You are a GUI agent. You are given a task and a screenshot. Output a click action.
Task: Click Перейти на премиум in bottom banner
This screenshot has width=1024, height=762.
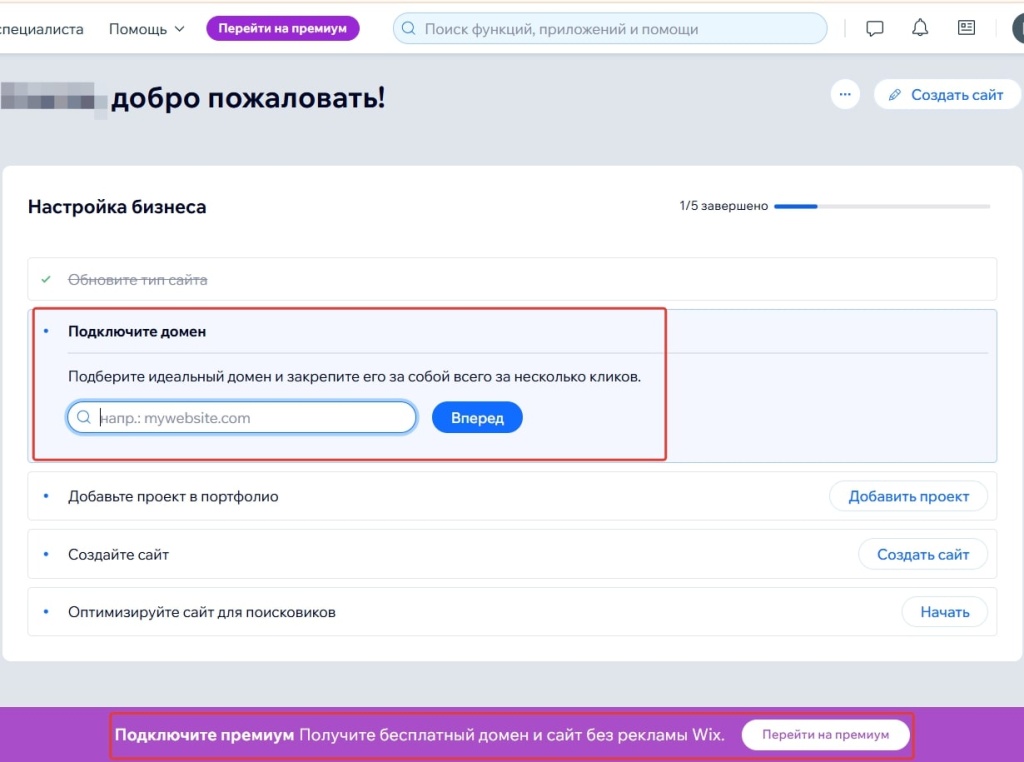point(825,735)
